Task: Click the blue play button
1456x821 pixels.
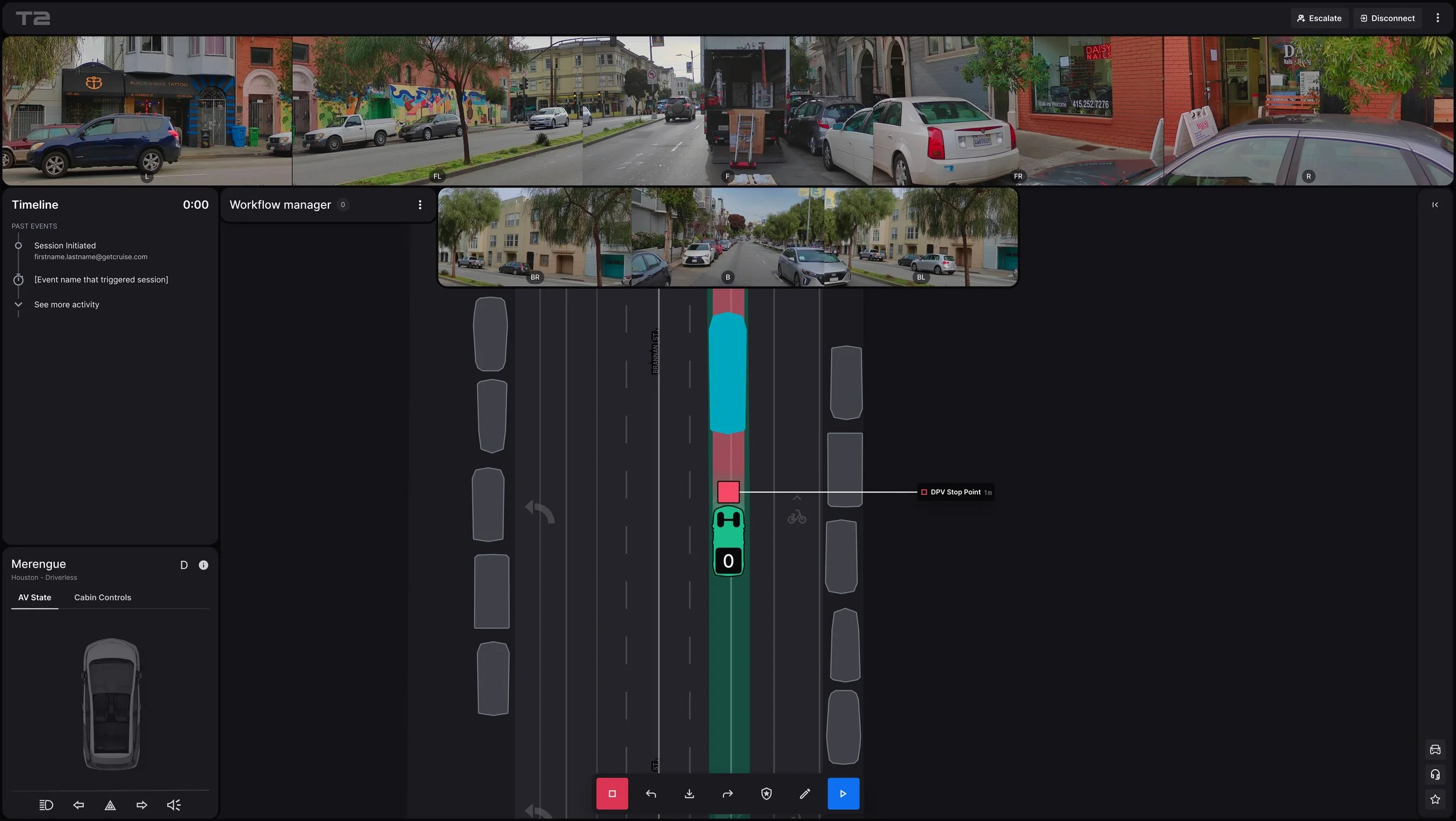Action: click(843, 794)
